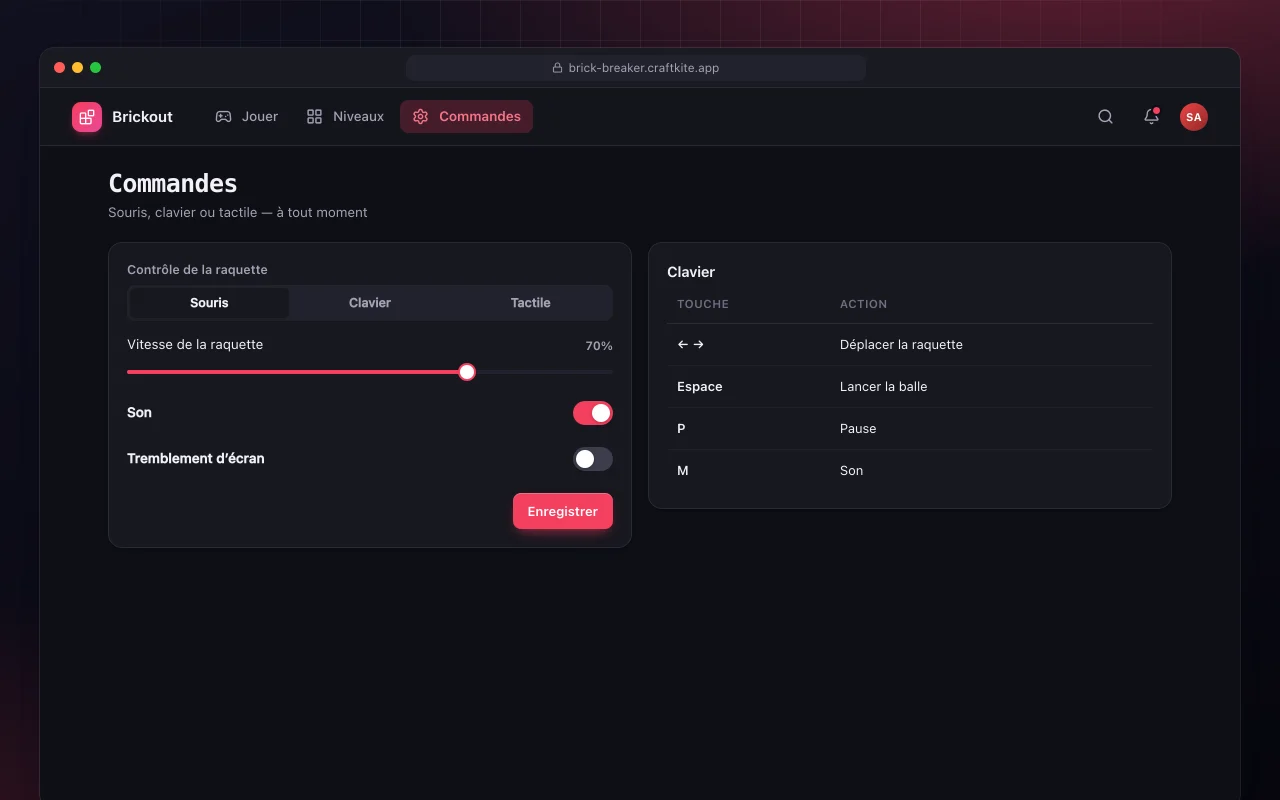Click the Commandes page heading
Viewport: 1280px width, 800px height.
point(173,183)
